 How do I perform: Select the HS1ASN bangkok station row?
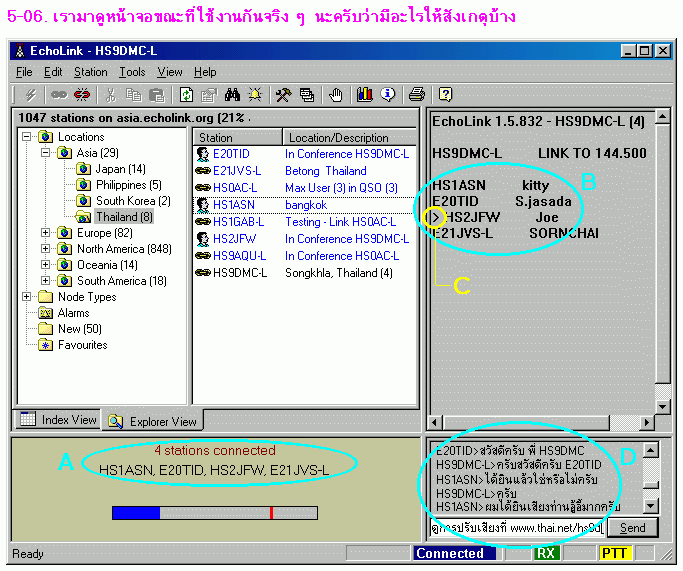304,205
